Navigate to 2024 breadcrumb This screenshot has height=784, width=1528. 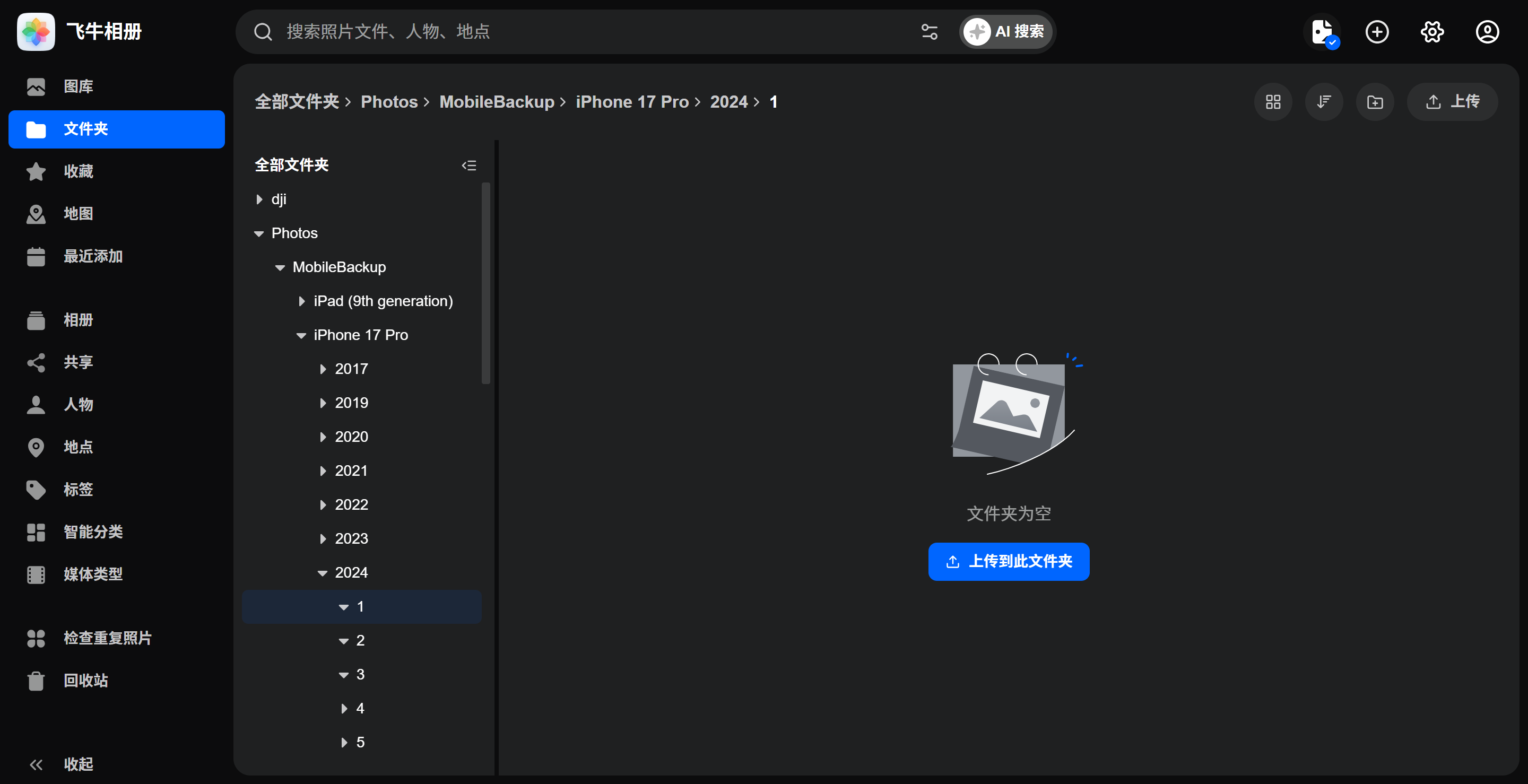(729, 102)
